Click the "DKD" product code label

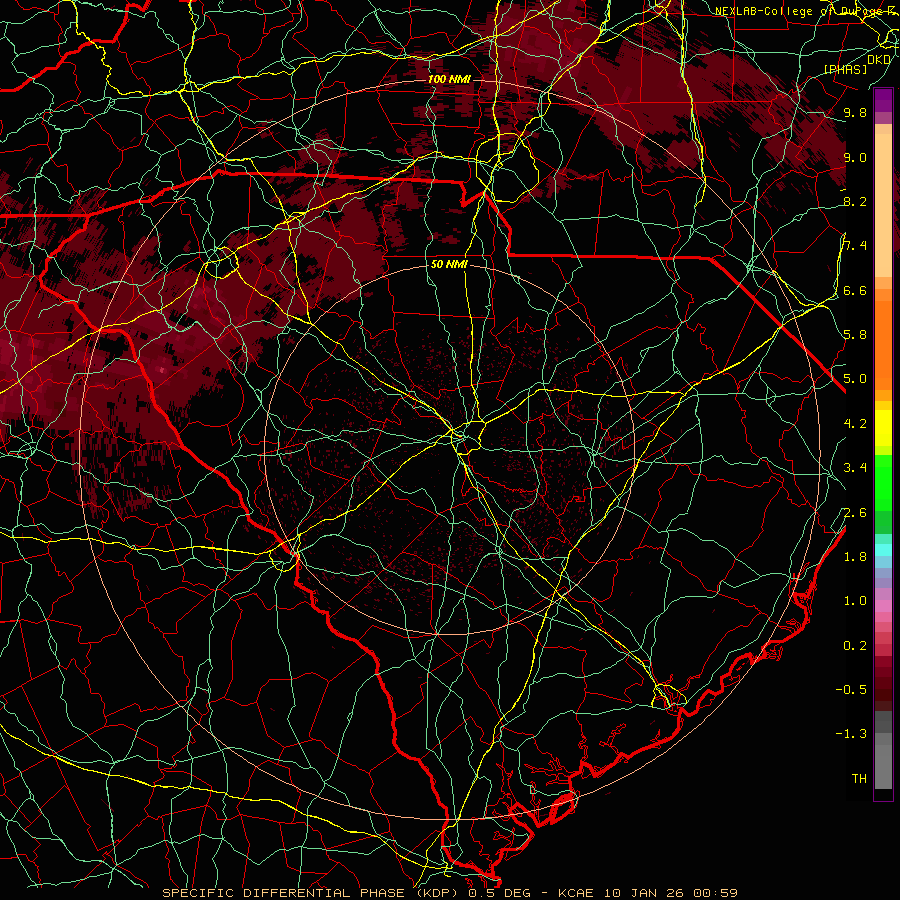879,59
